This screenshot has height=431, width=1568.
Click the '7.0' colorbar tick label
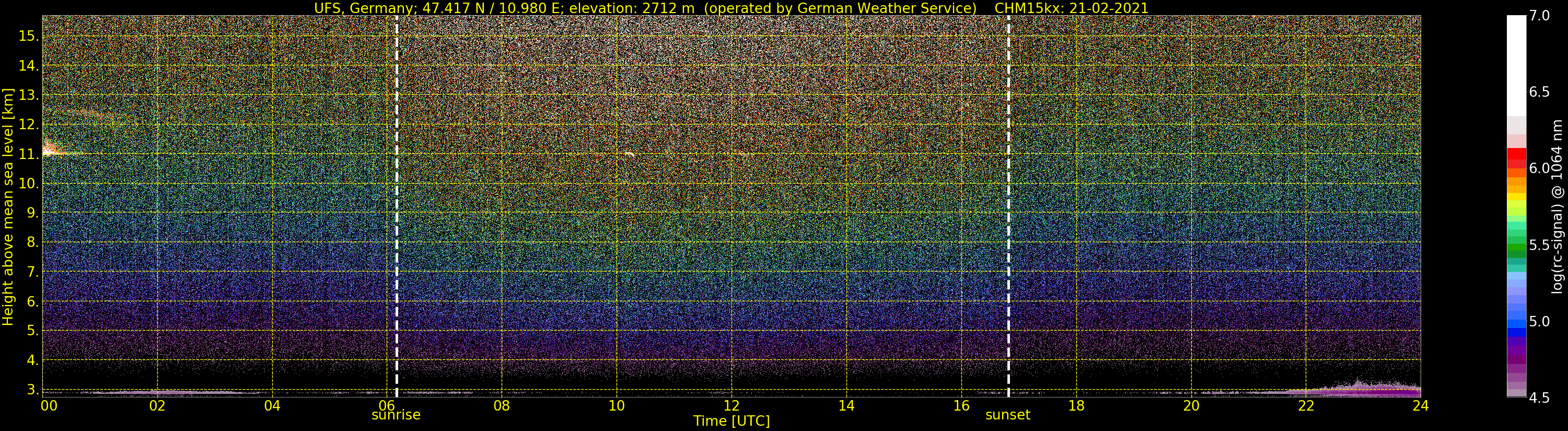1539,16
